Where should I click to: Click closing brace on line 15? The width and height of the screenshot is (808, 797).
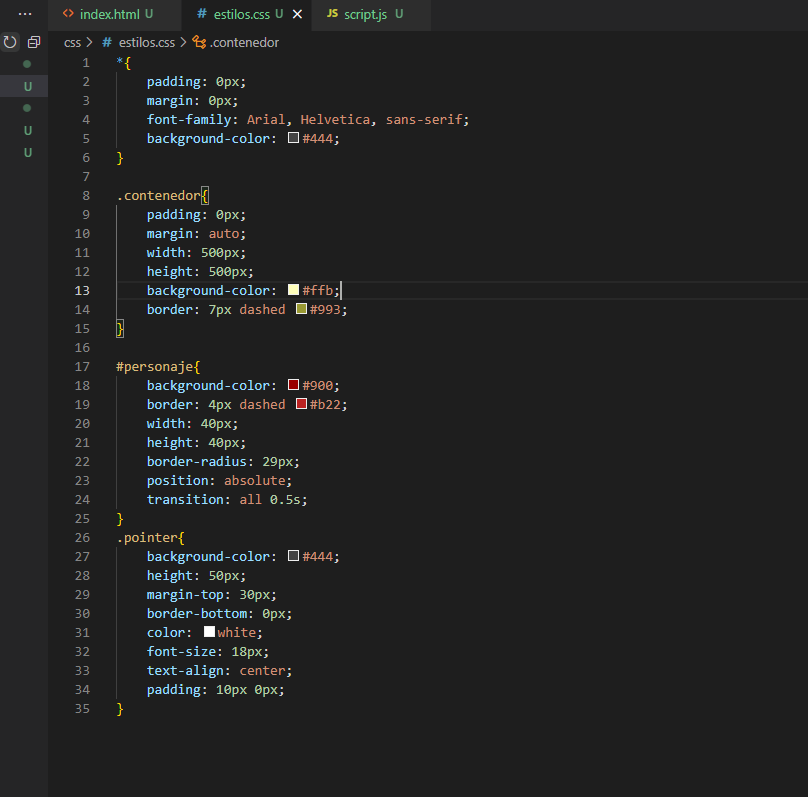pos(120,328)
